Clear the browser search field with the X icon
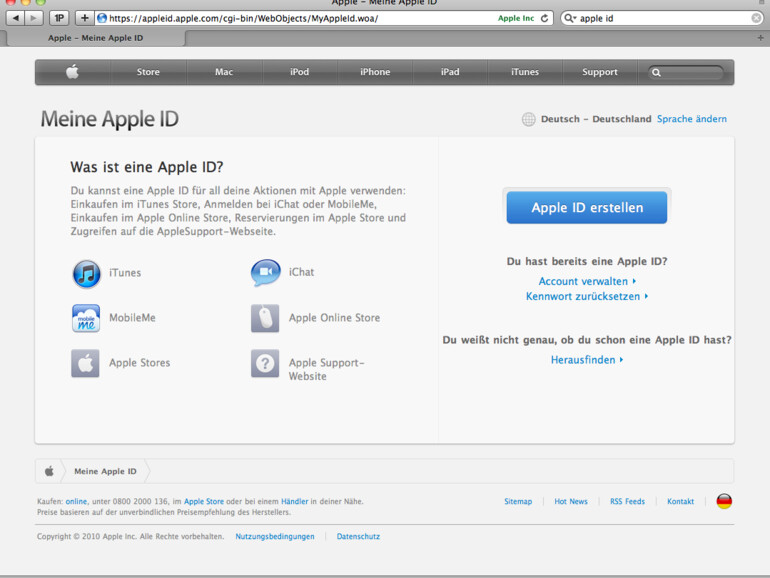Viewport: 770px width, 578px height. [757, 18]
